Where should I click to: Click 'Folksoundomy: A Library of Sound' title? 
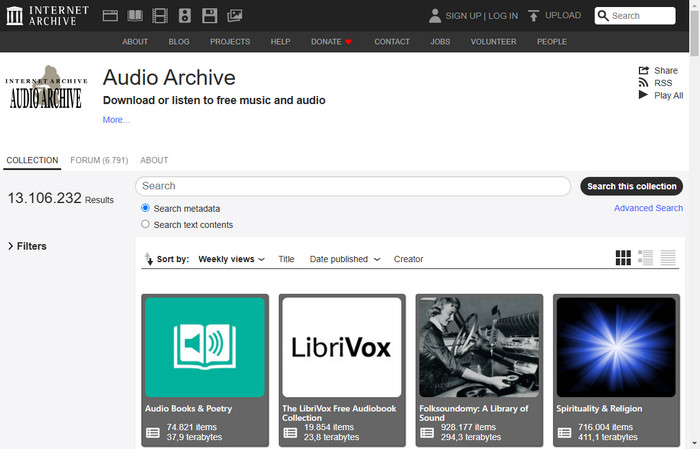[x=474, y=413]
